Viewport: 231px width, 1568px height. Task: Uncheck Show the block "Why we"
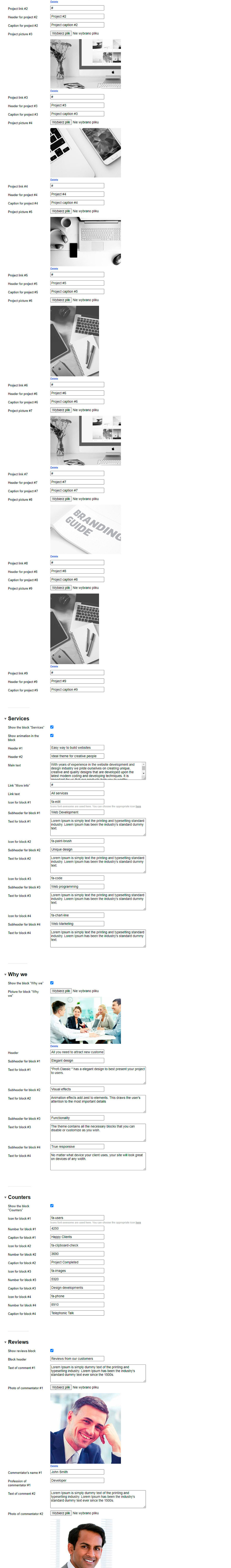[x=52, y=982]
